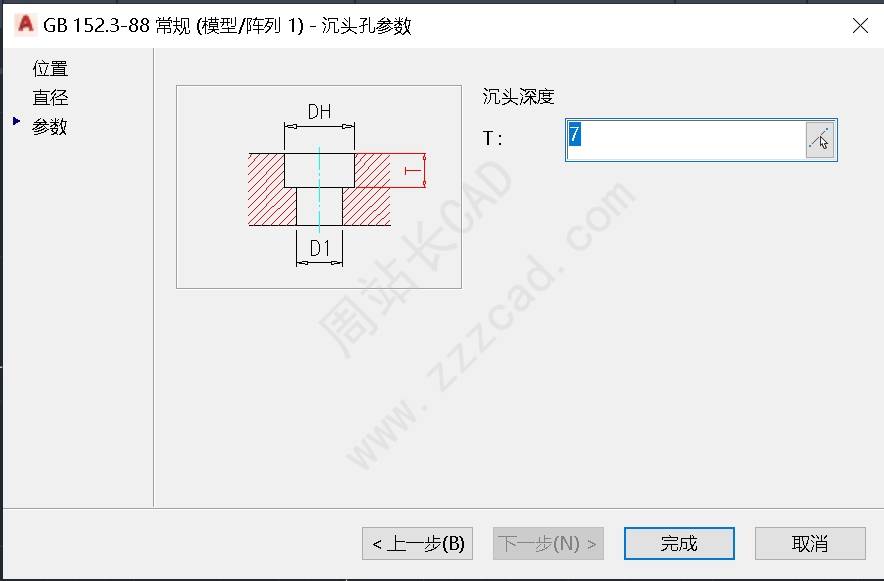Screen dimensions: 884x581
Task: Click the D1 dimension label in the diagram
Action: pos(320,248)
